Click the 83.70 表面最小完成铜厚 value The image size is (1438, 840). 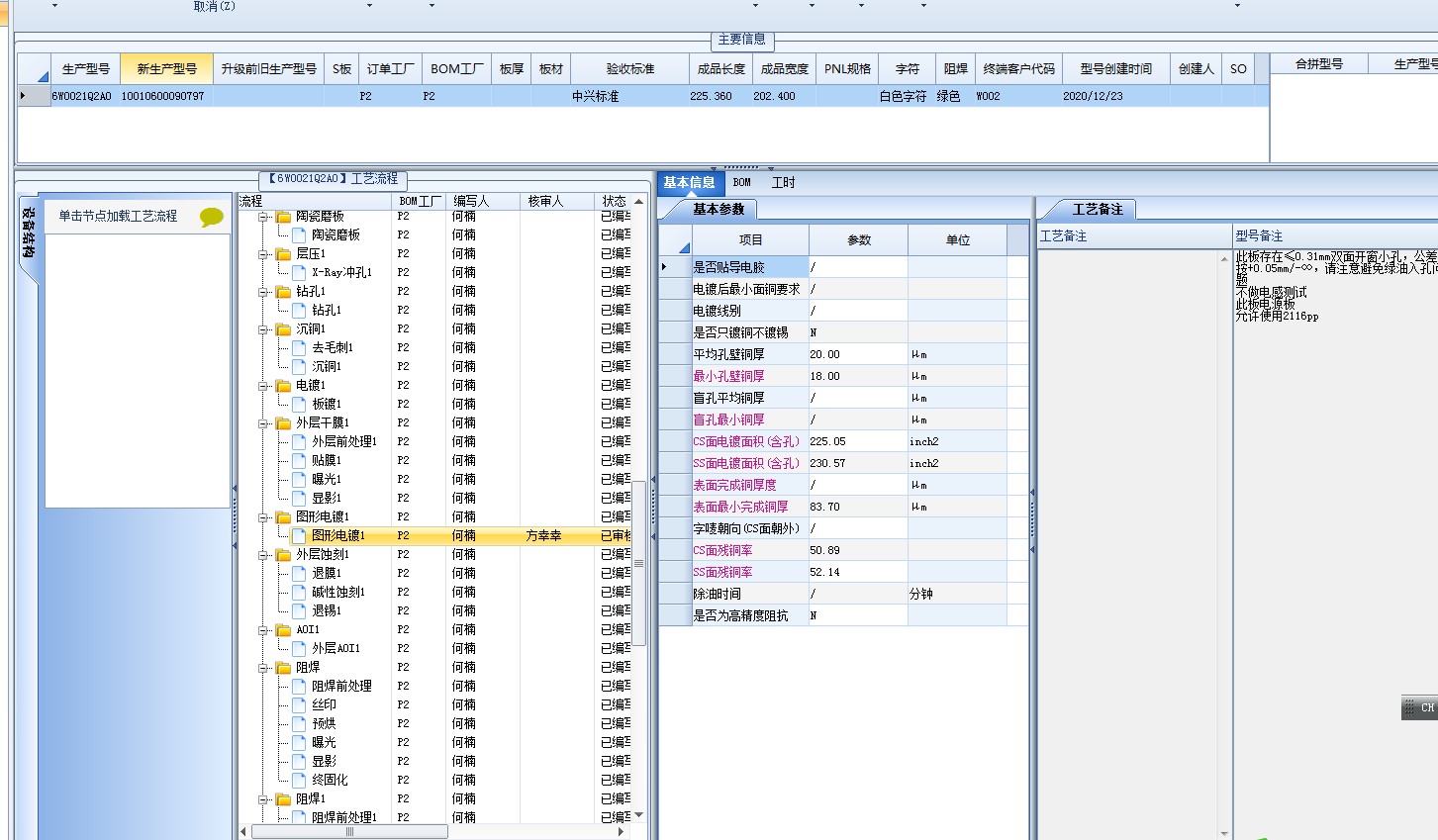[858, 507]
